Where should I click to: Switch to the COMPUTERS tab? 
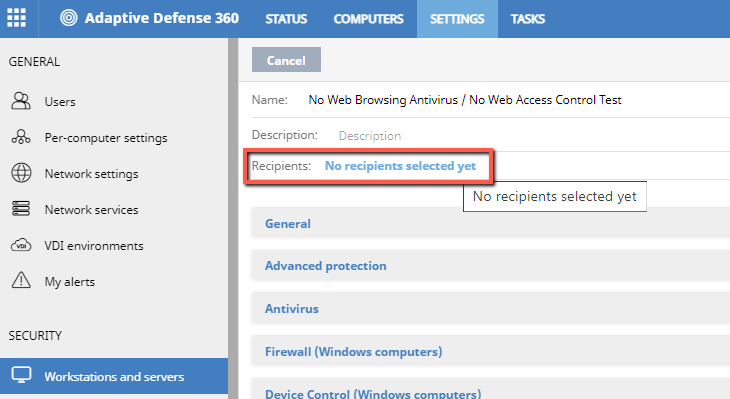click(368, 19)
